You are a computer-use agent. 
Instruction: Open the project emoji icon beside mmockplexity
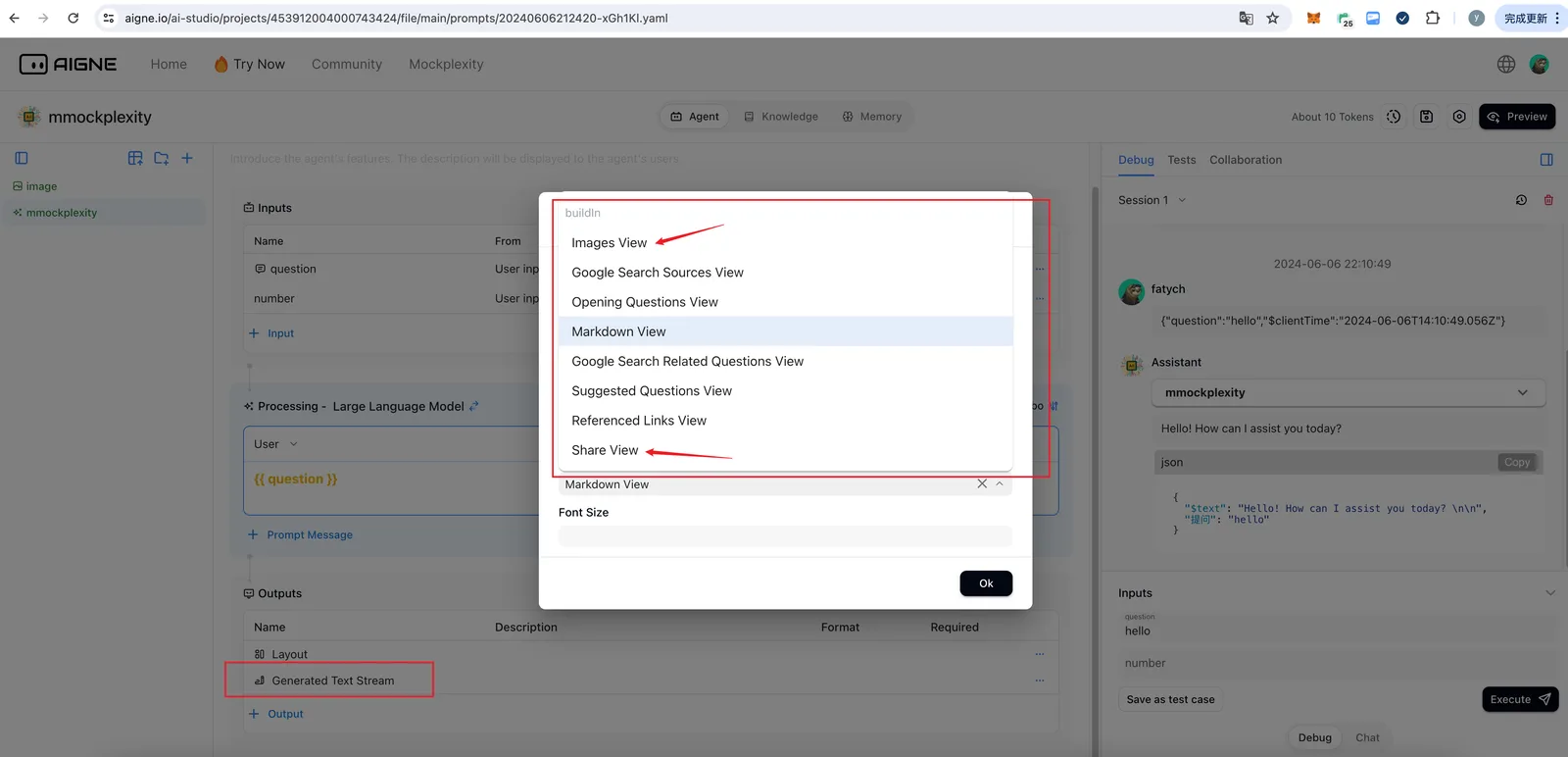tap(29, 117)
